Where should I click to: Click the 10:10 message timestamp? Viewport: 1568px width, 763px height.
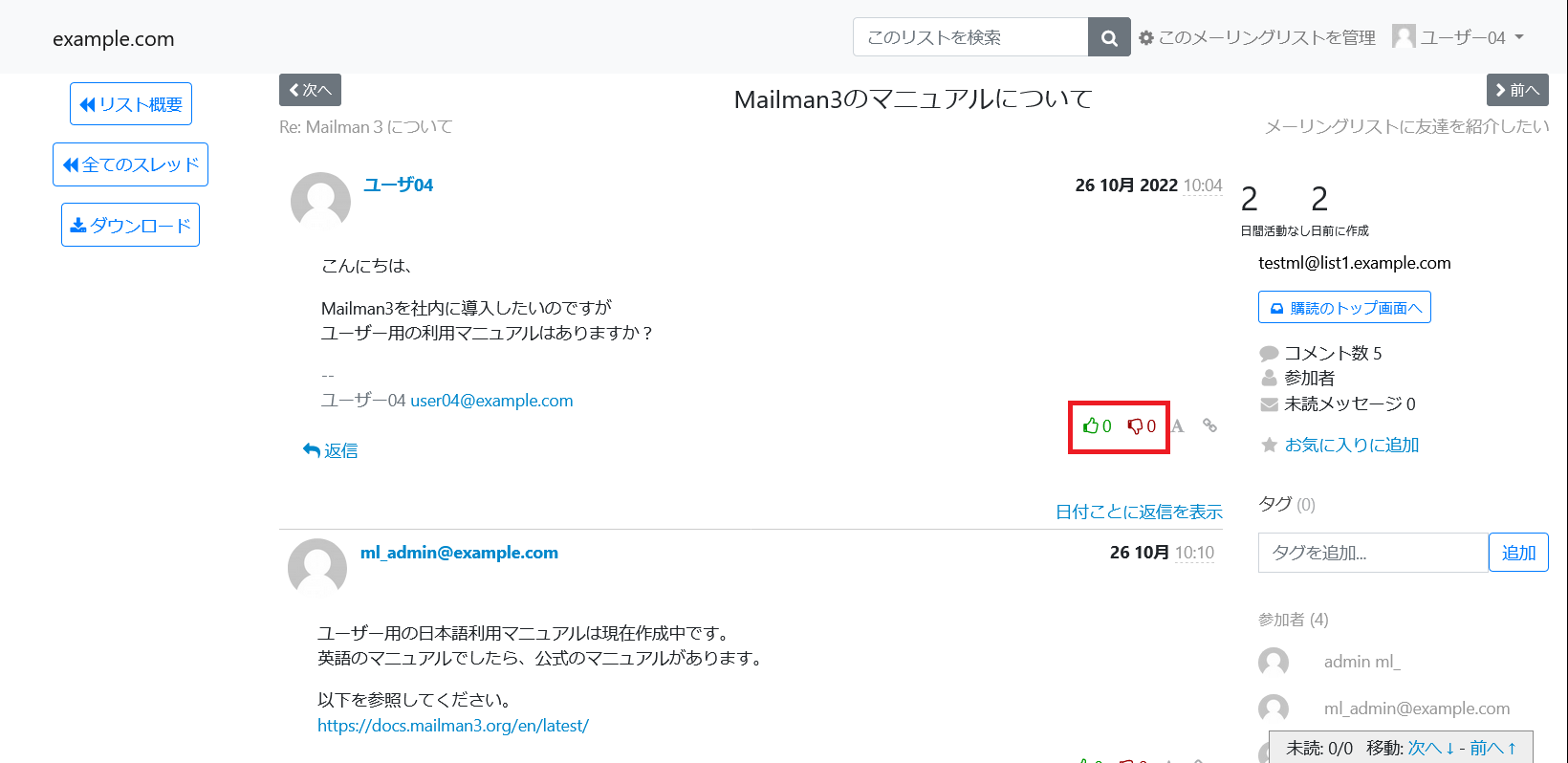[1194, 553]
